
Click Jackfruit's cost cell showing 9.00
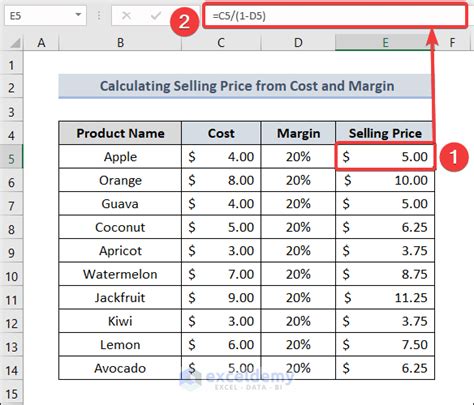[x=221, y=298]
